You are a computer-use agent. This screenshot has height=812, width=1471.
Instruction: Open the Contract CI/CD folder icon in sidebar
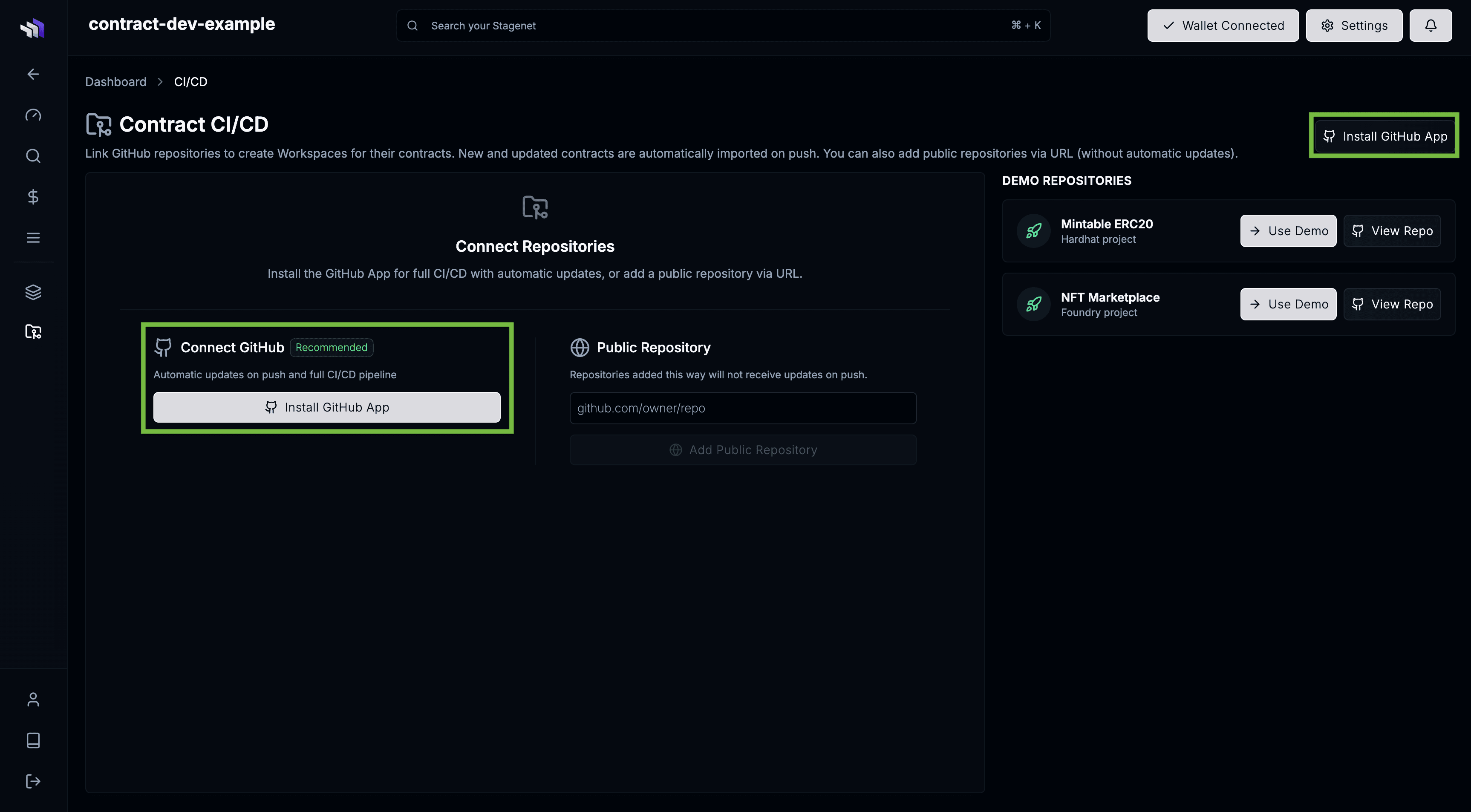pos(33,332)
